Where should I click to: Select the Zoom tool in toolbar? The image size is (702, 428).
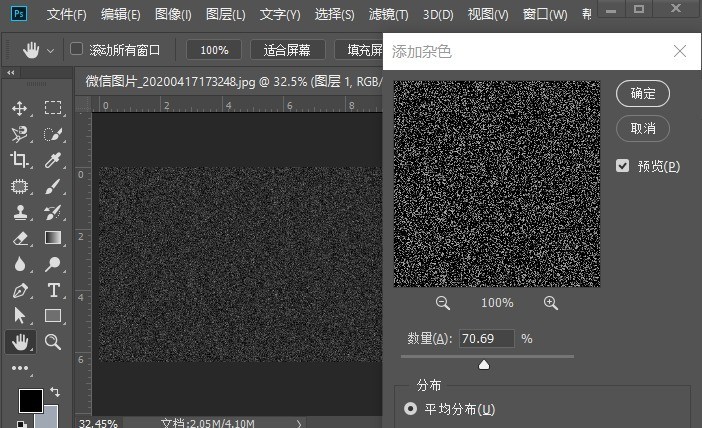tap(53, 342)
